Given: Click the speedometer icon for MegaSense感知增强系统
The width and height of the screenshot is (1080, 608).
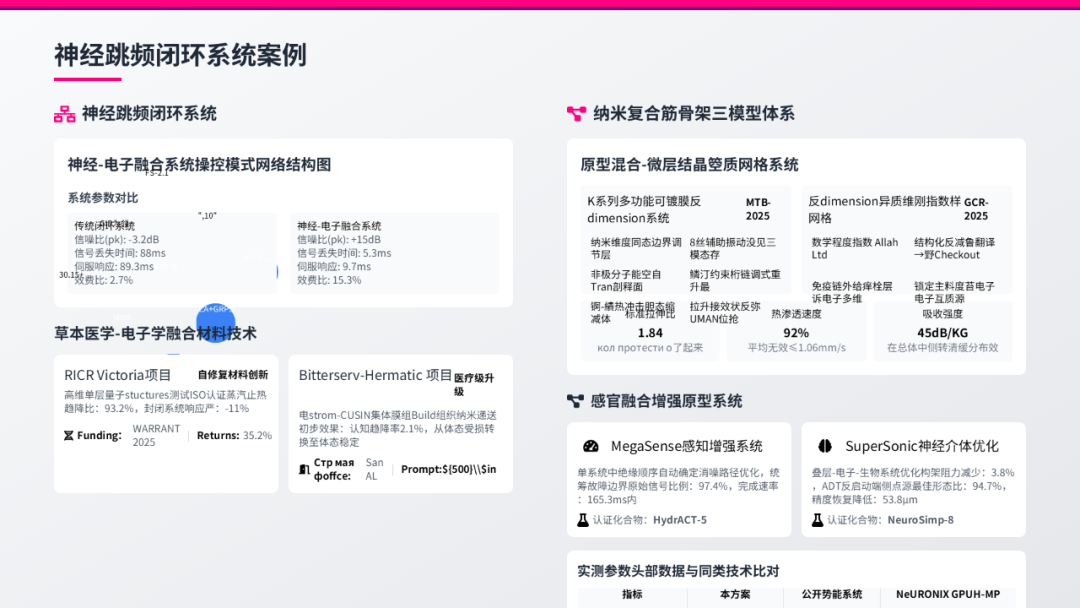Looking at the screenshot, I should click(x=590, y=446).
